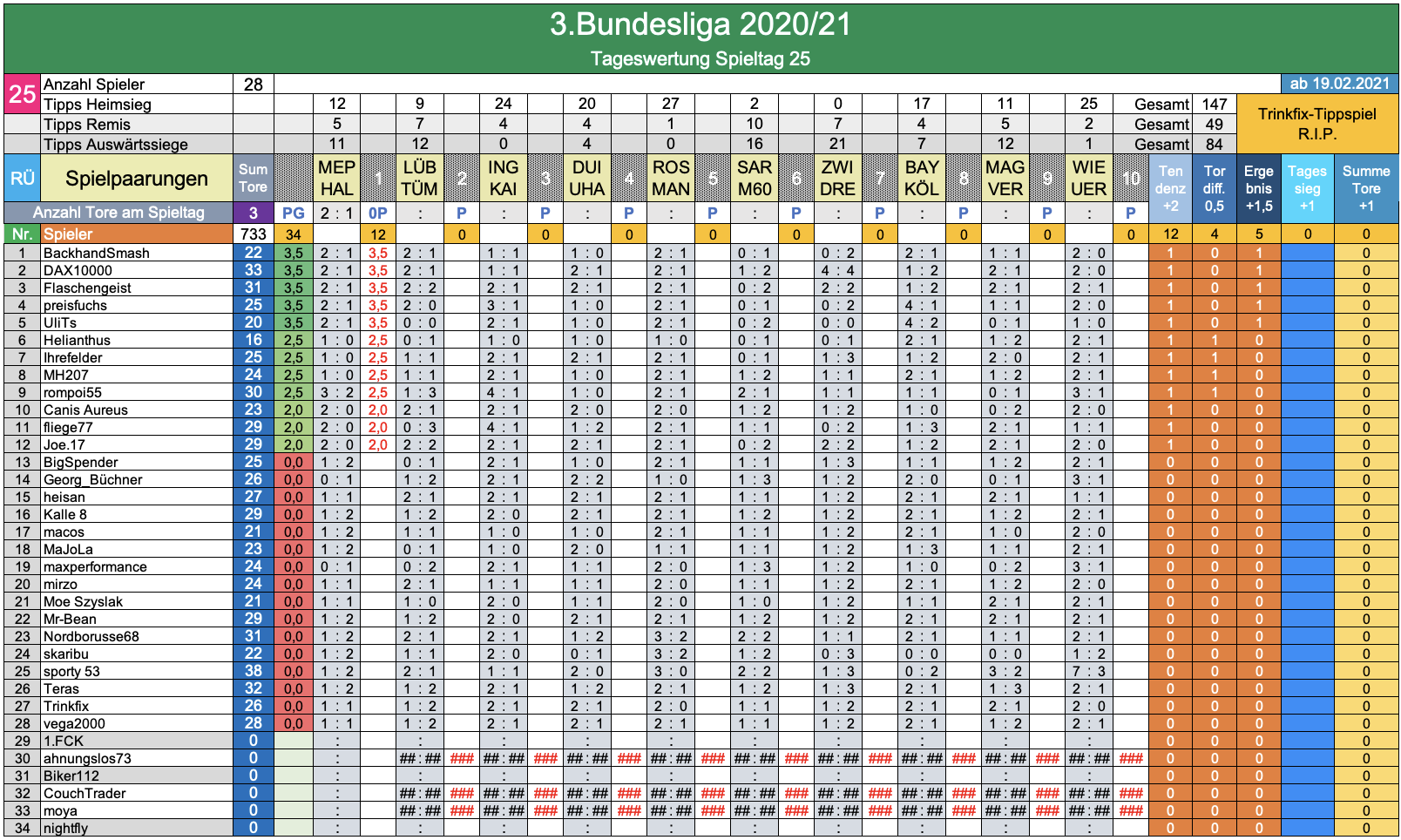
Task: Click the WIE UER match header
Action: tap(1089, 179)
